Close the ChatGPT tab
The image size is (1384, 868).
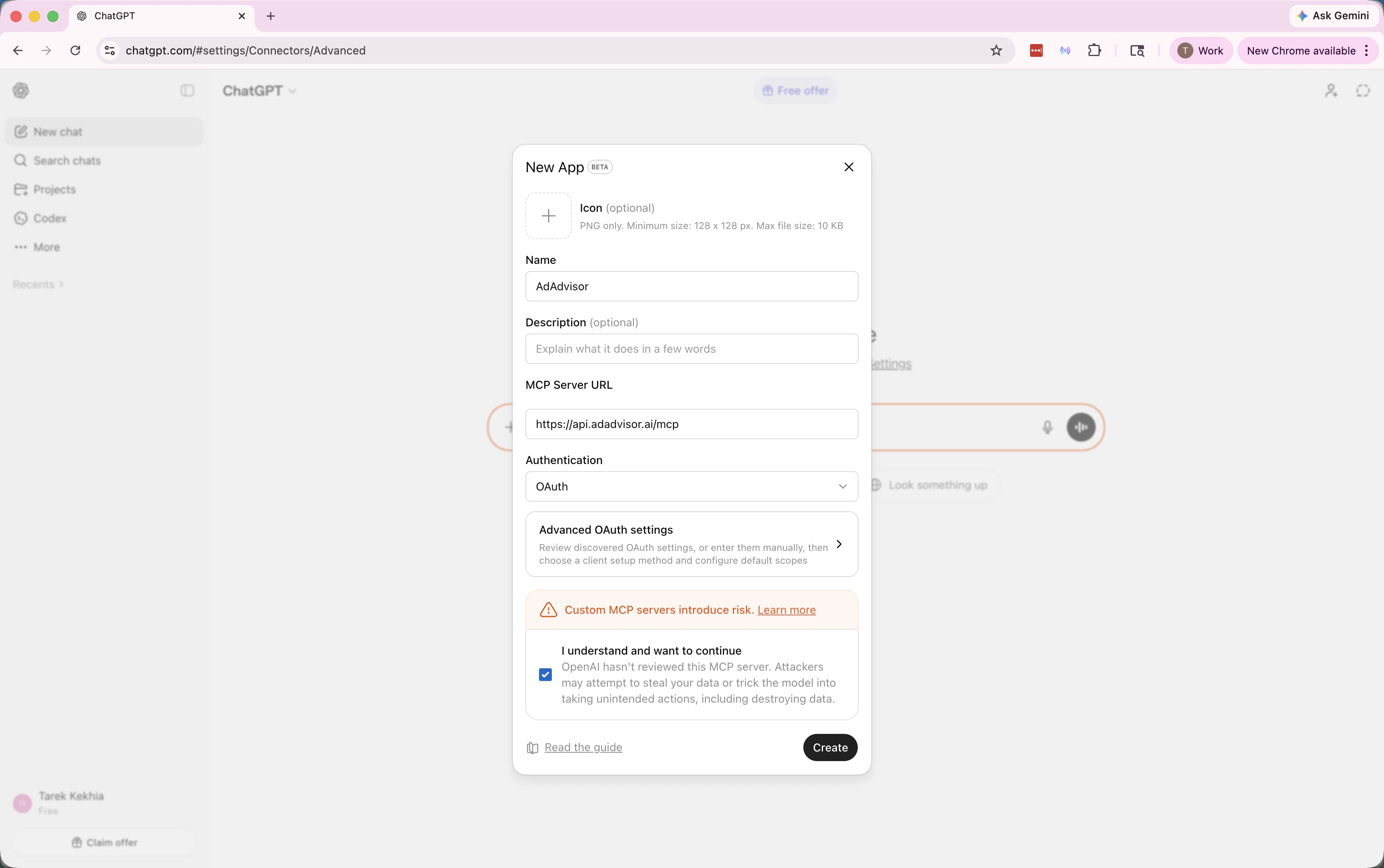[x=242, y=16]
